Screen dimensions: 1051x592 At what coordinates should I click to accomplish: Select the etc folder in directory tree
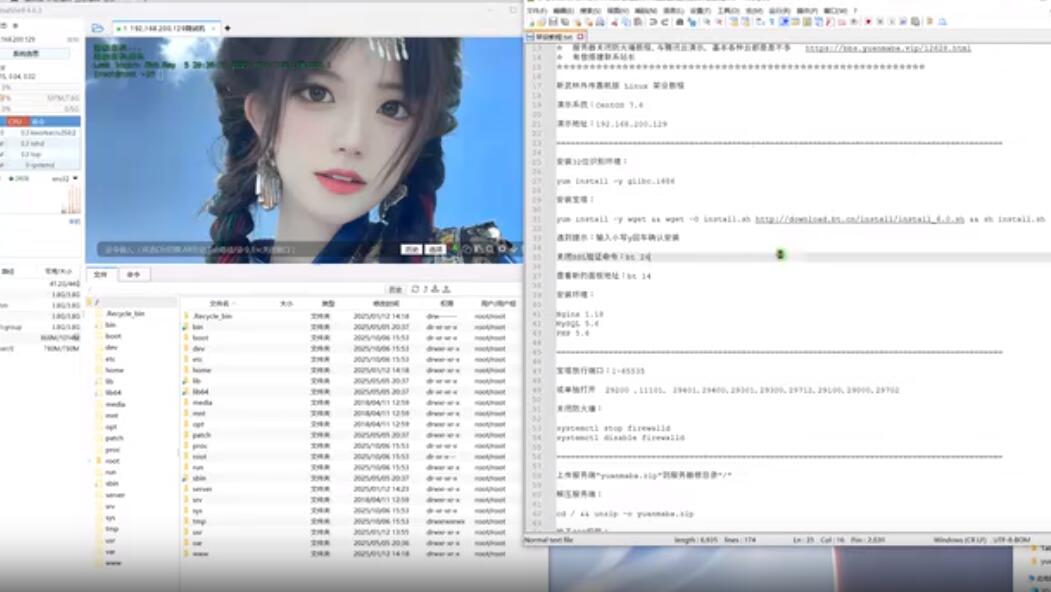pyautogui.click(x=111, y=358)
